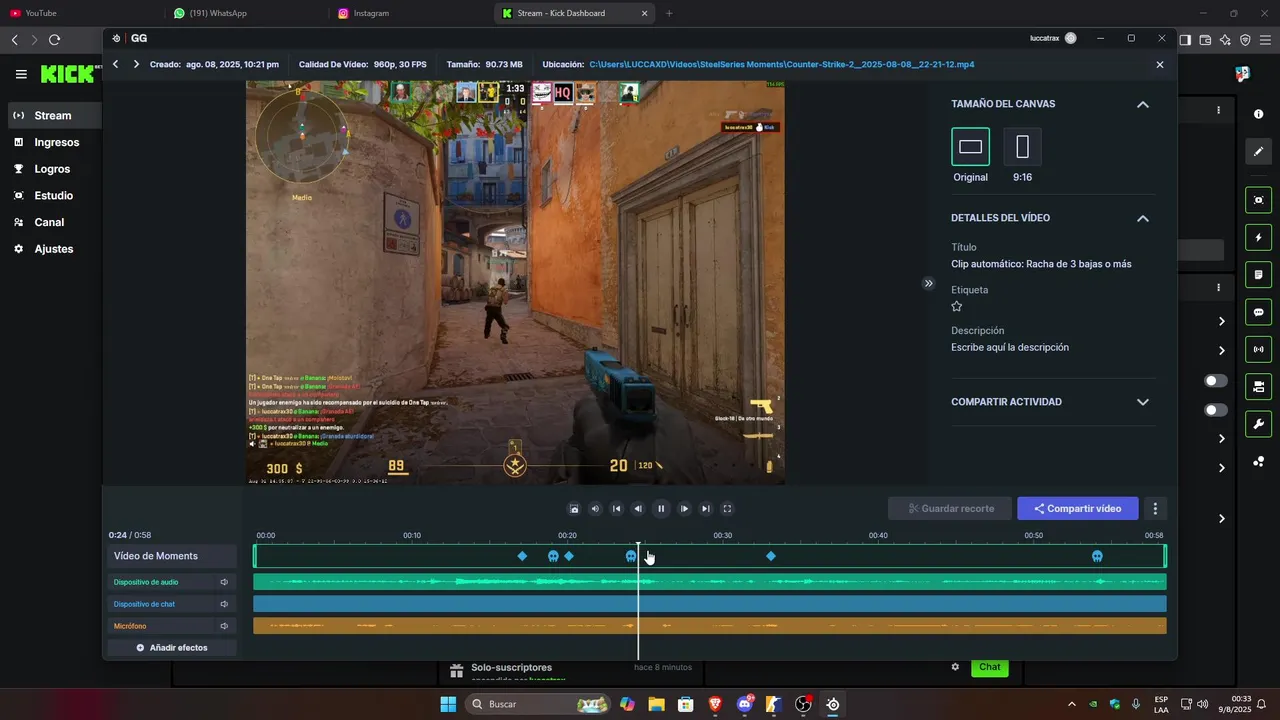Open the clip file location link
Image resolution: width=1280 pixels, height=720 pixels.
pos(782,64)
